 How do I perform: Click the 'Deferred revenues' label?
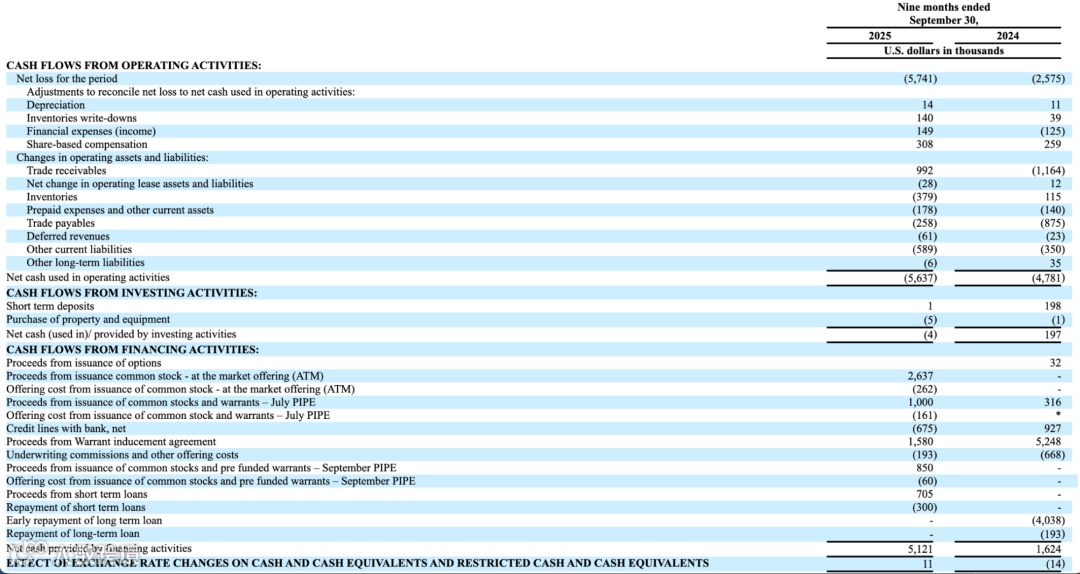[68, 236]
